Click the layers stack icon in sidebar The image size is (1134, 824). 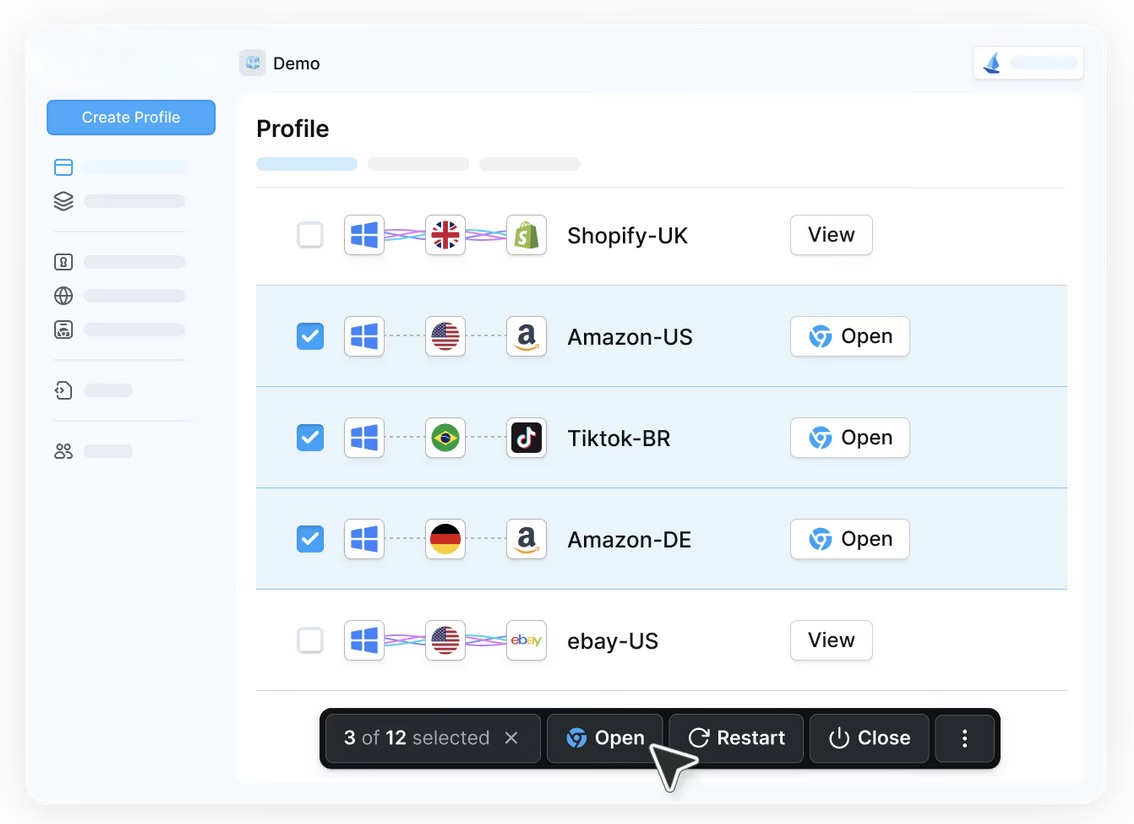[x=64, y=201]
